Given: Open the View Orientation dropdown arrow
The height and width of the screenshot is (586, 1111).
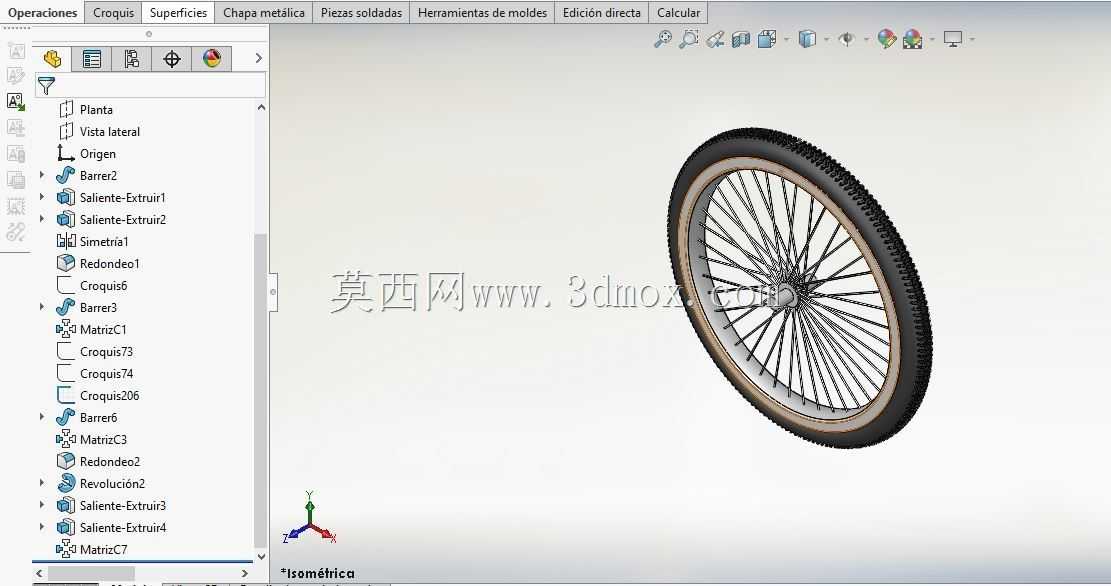Looking at the screenshot, I should [x=786, y=39].
